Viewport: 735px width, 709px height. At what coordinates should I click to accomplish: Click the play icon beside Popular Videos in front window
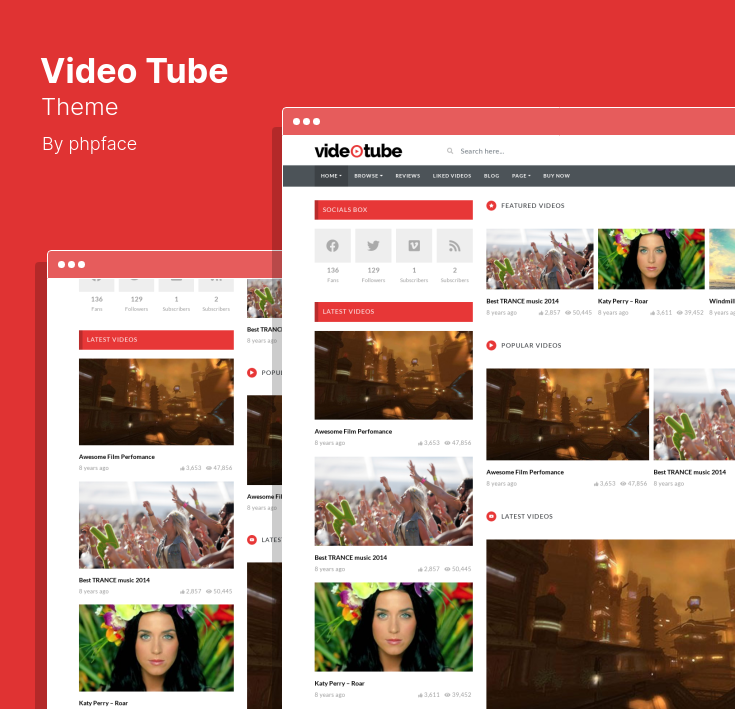point(491,345)
